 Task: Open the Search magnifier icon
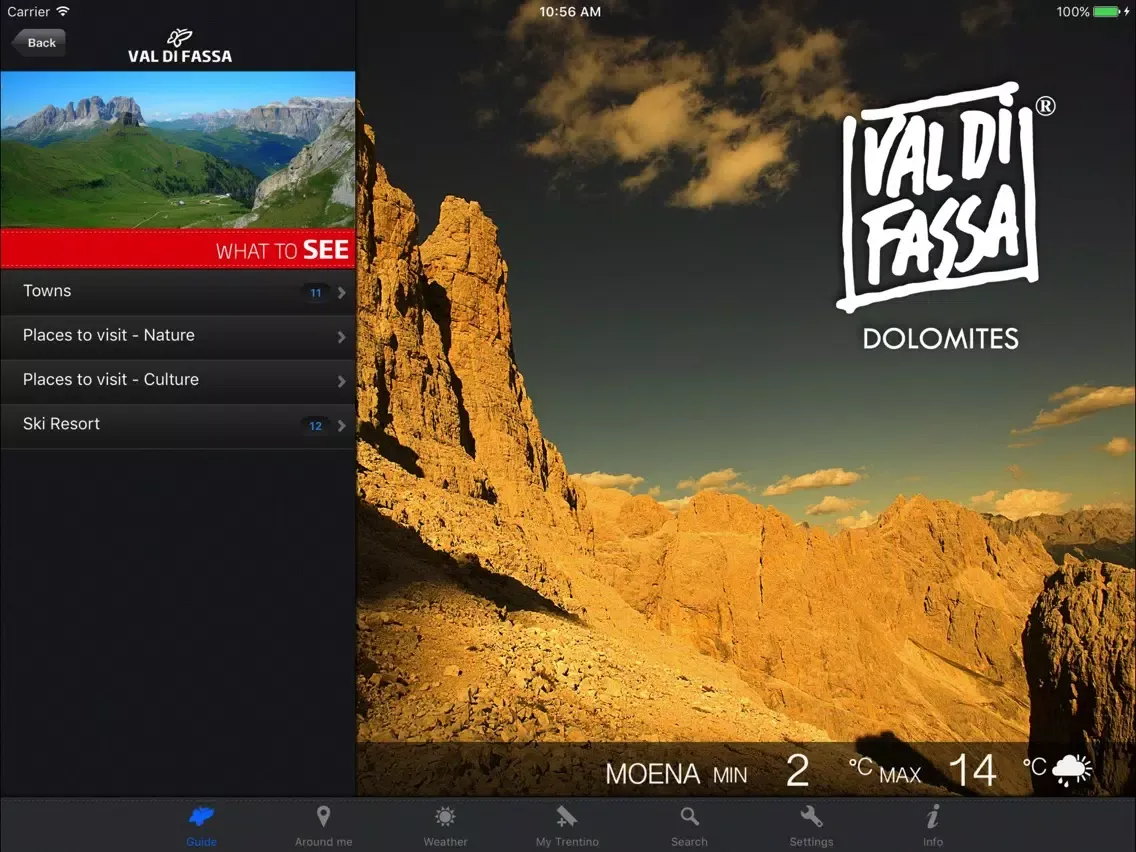click(x=689, y=817)
